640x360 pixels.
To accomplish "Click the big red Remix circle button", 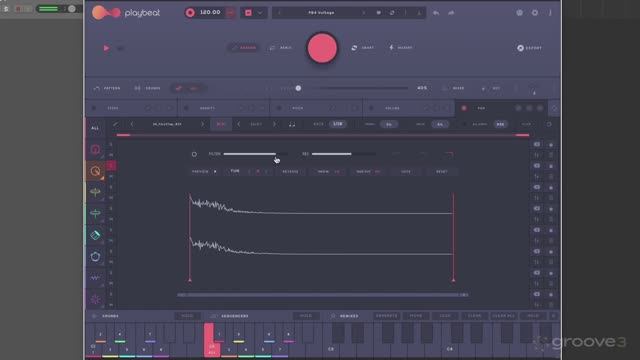I will coord(322,48).
